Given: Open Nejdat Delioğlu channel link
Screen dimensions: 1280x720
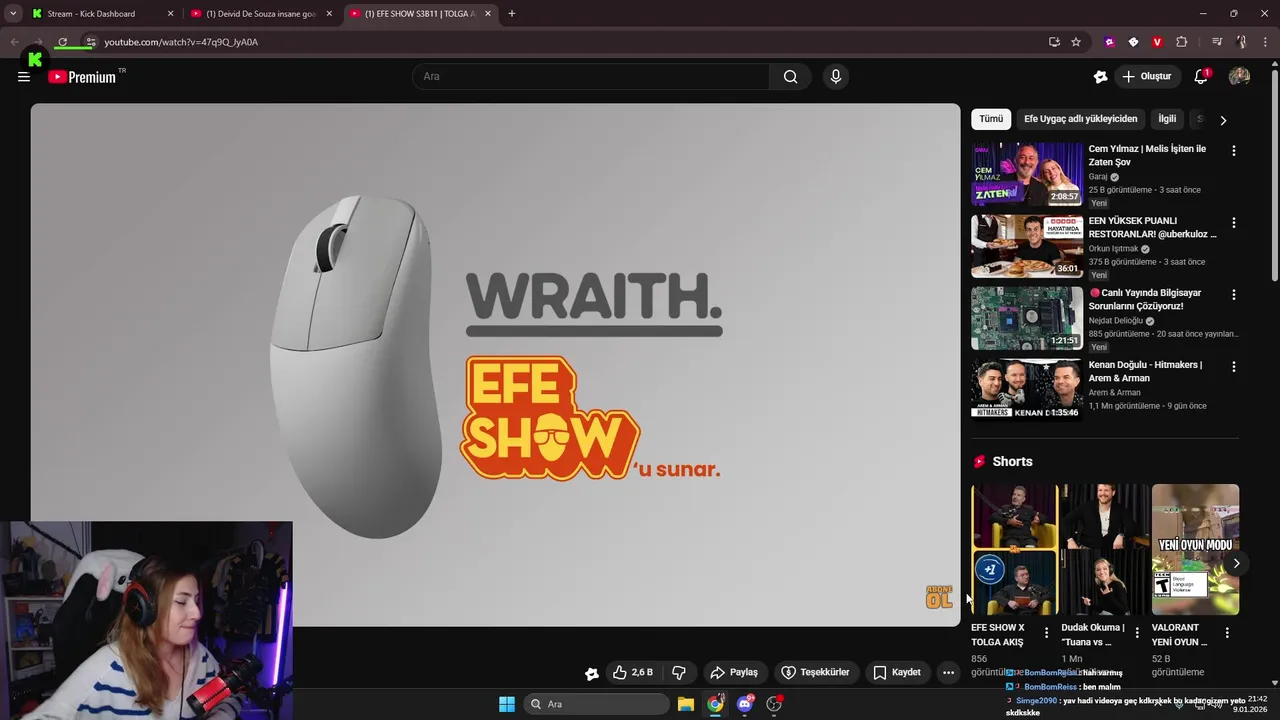Looking at the screenshot, I should [1115, 321].
